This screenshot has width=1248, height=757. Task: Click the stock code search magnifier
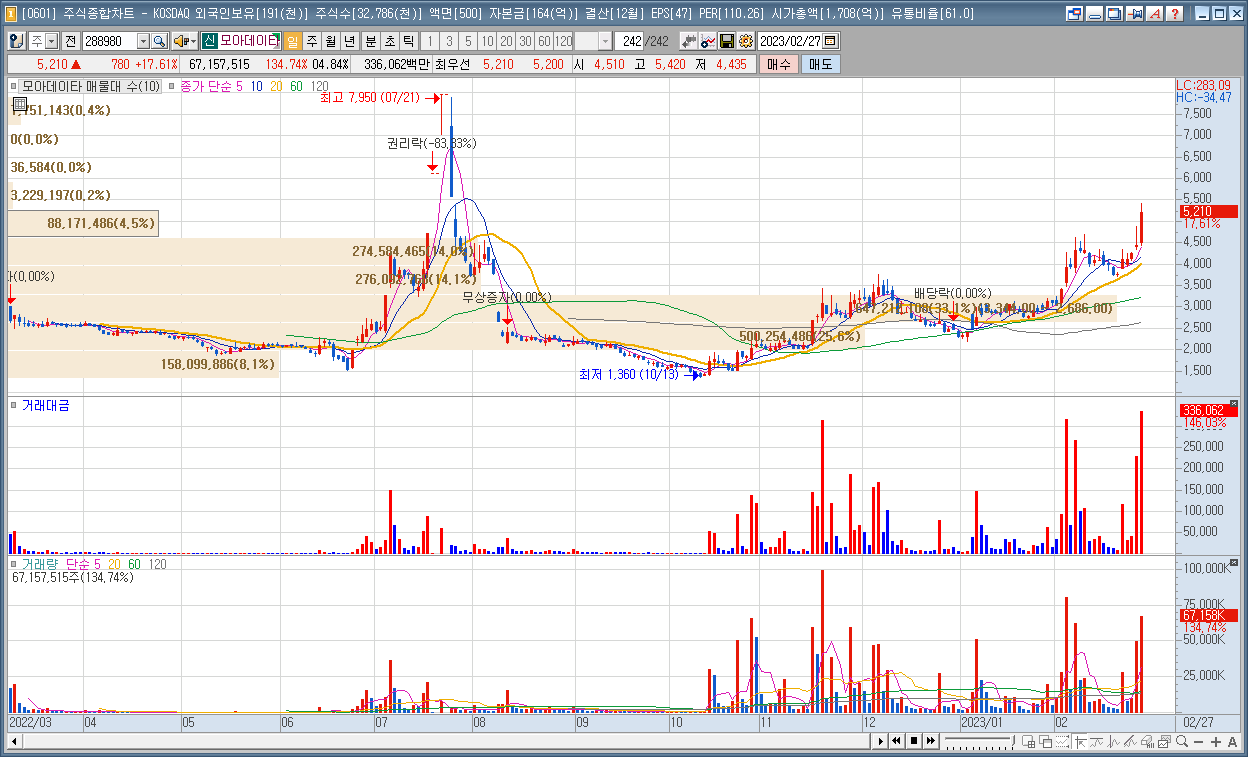click(x=159, y=41)
